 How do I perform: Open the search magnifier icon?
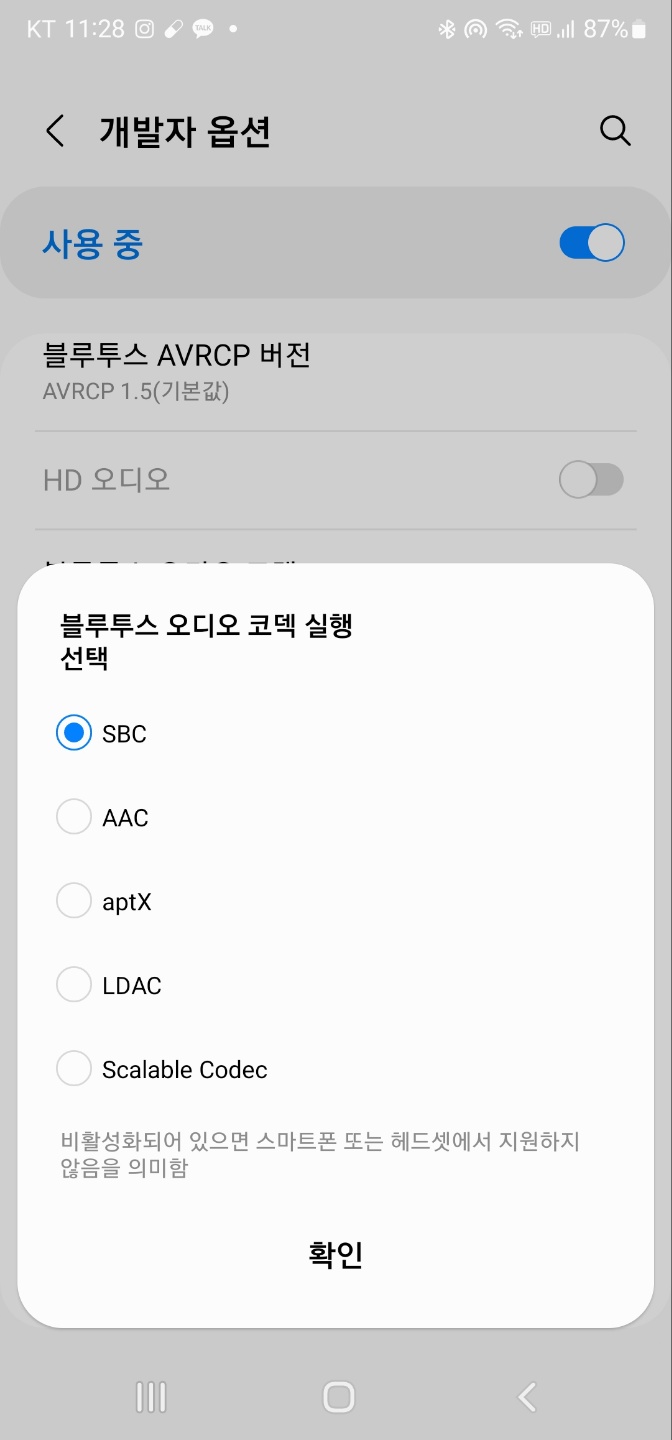coord(615,131)
